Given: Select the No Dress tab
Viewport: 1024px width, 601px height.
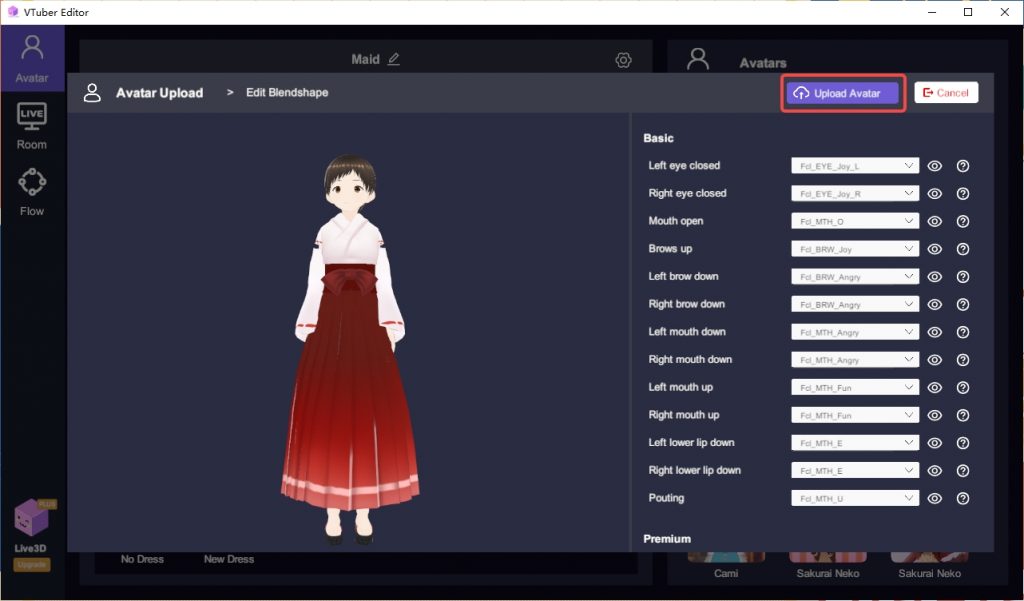Looking at the screenshot, I should pos(142,559).
